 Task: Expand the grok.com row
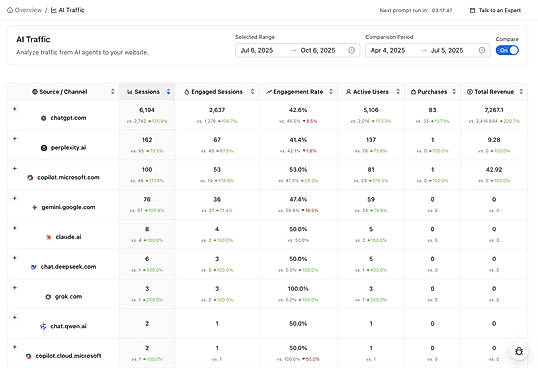[x=14, y=288]
